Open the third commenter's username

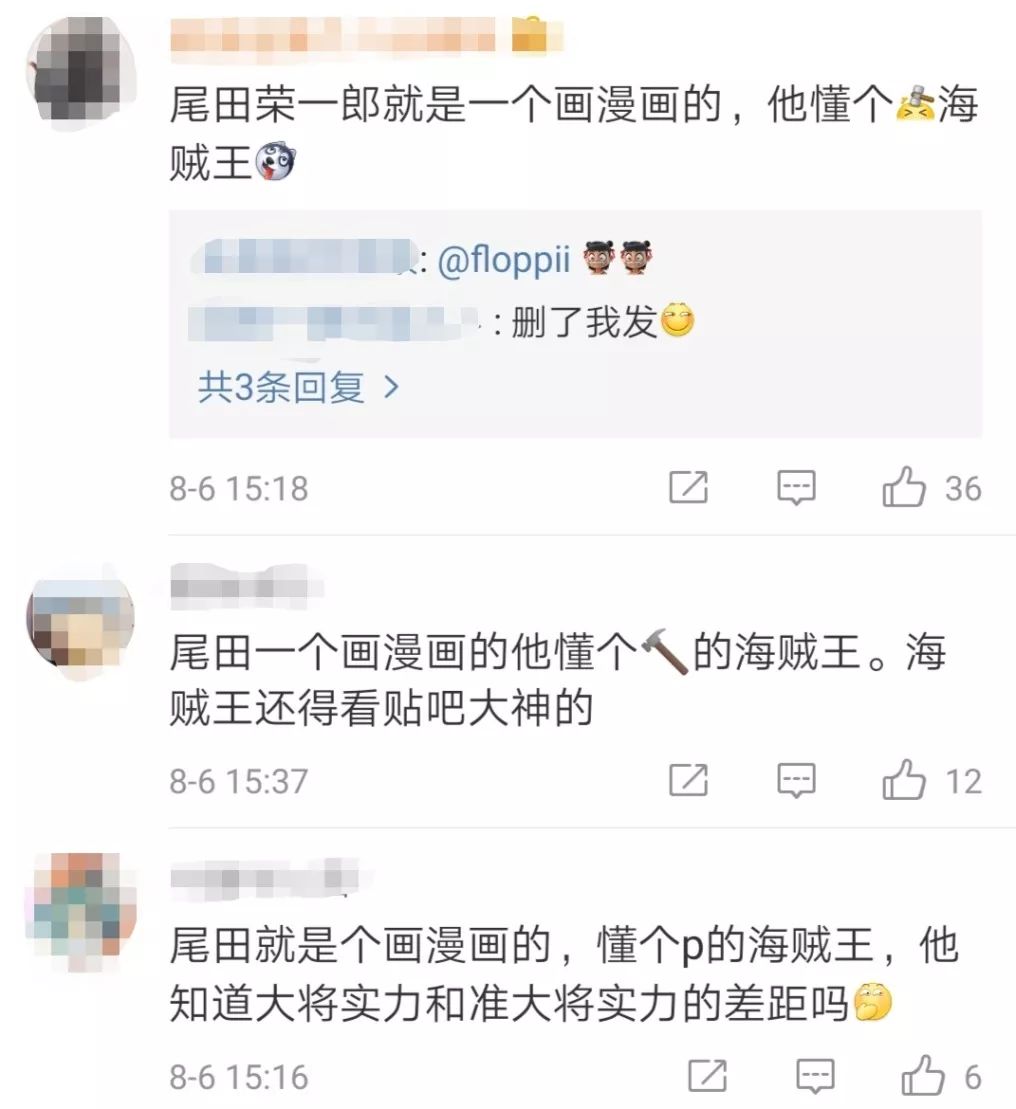pyautogui.click(x=265, y=876)
